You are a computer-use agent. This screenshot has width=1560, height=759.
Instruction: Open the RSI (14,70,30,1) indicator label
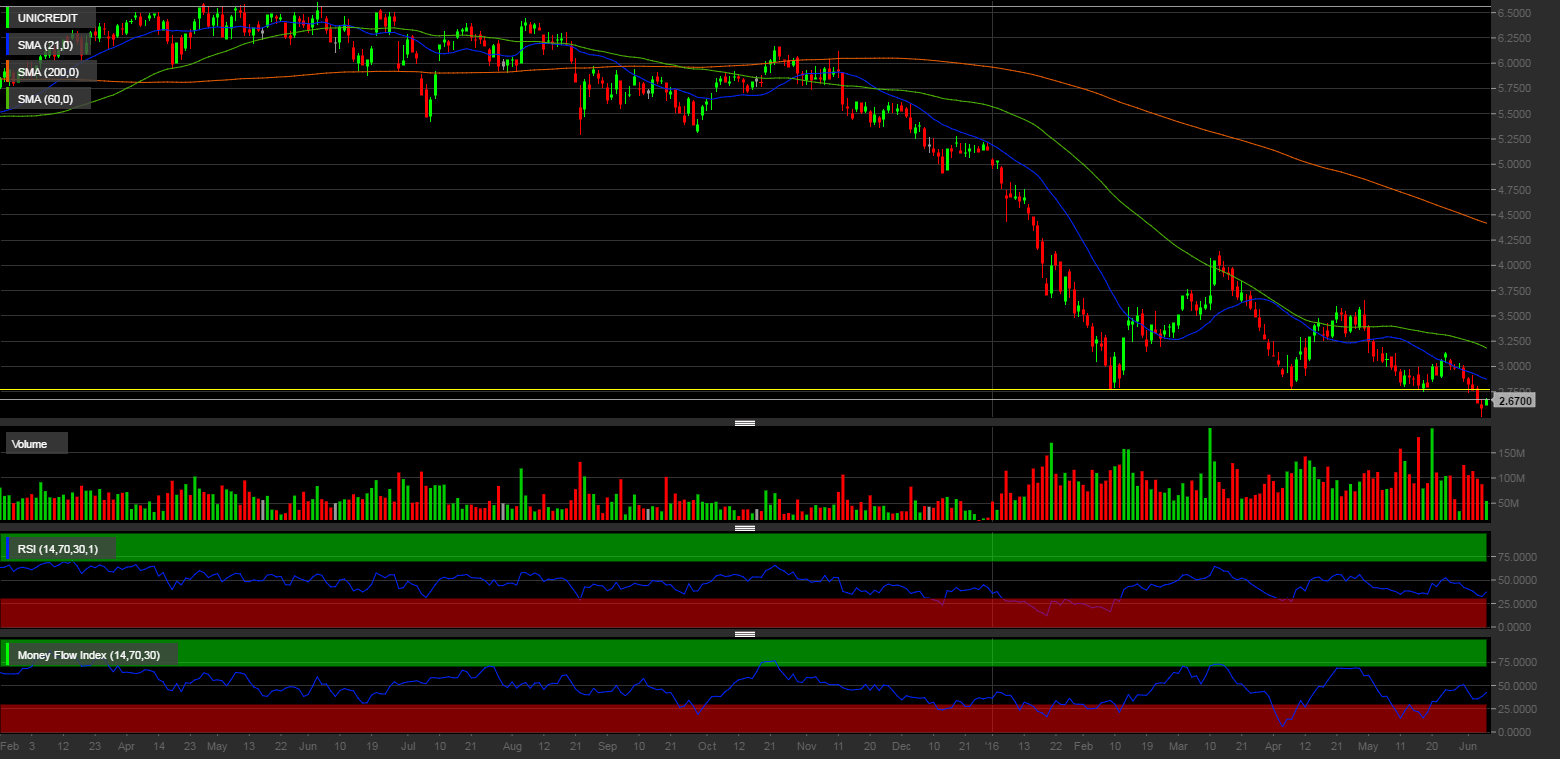click(x=62, y=548)
